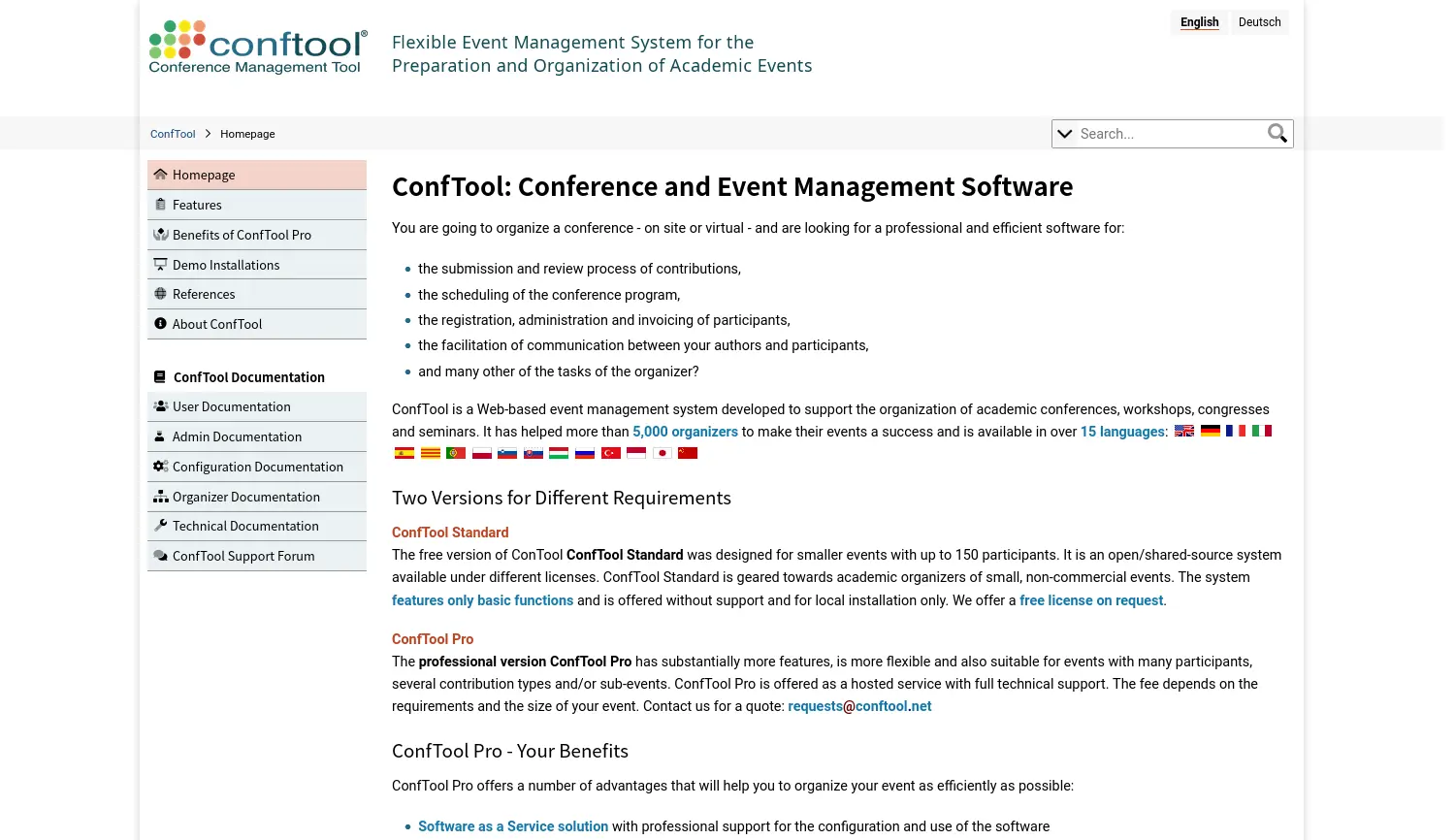This screenshot has height=840, width=1455.
Task: Click the Technical Documentation wrench icon
Action: 161,525
